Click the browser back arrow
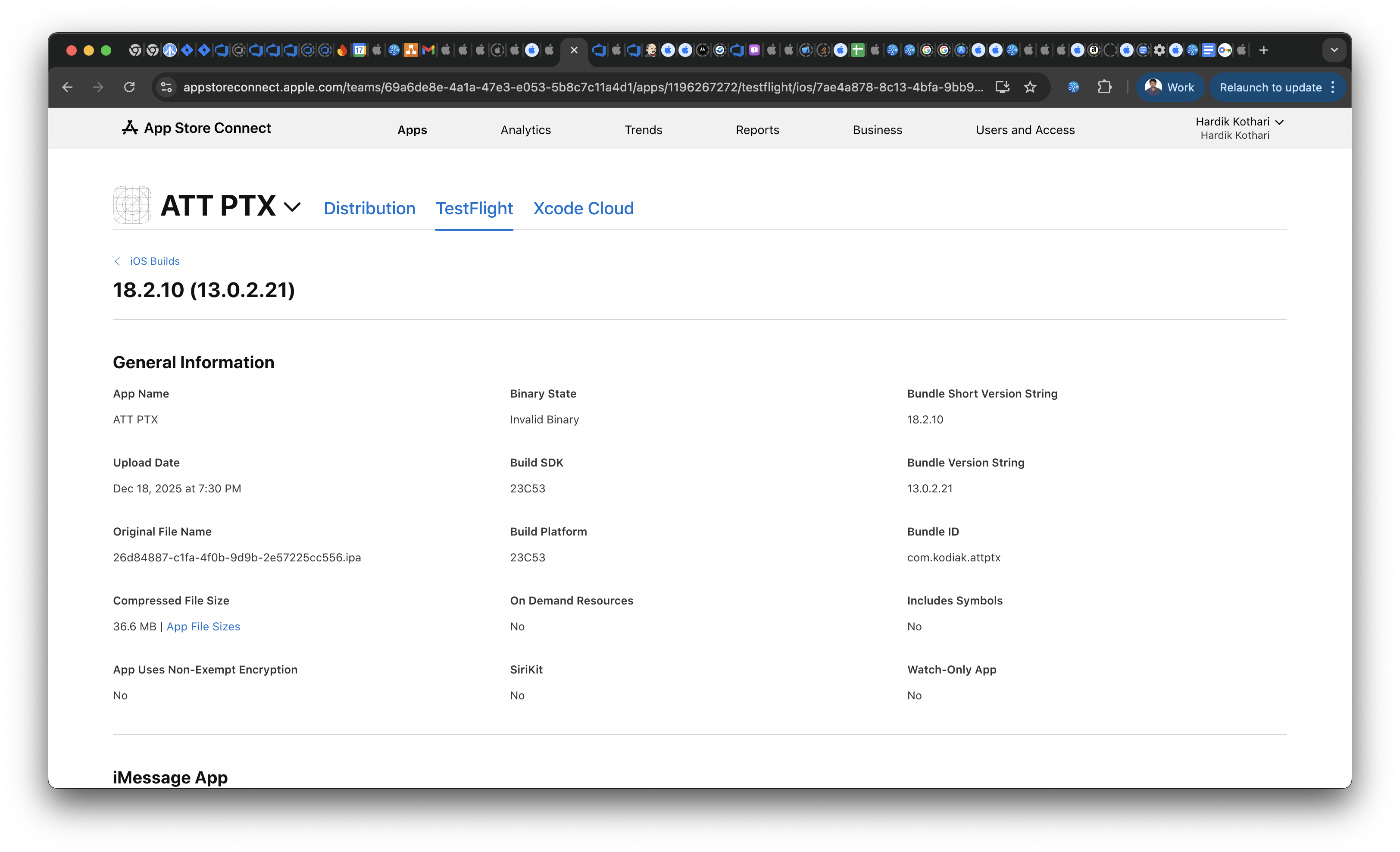The image size is (1400, 852). tap(68, 87)
